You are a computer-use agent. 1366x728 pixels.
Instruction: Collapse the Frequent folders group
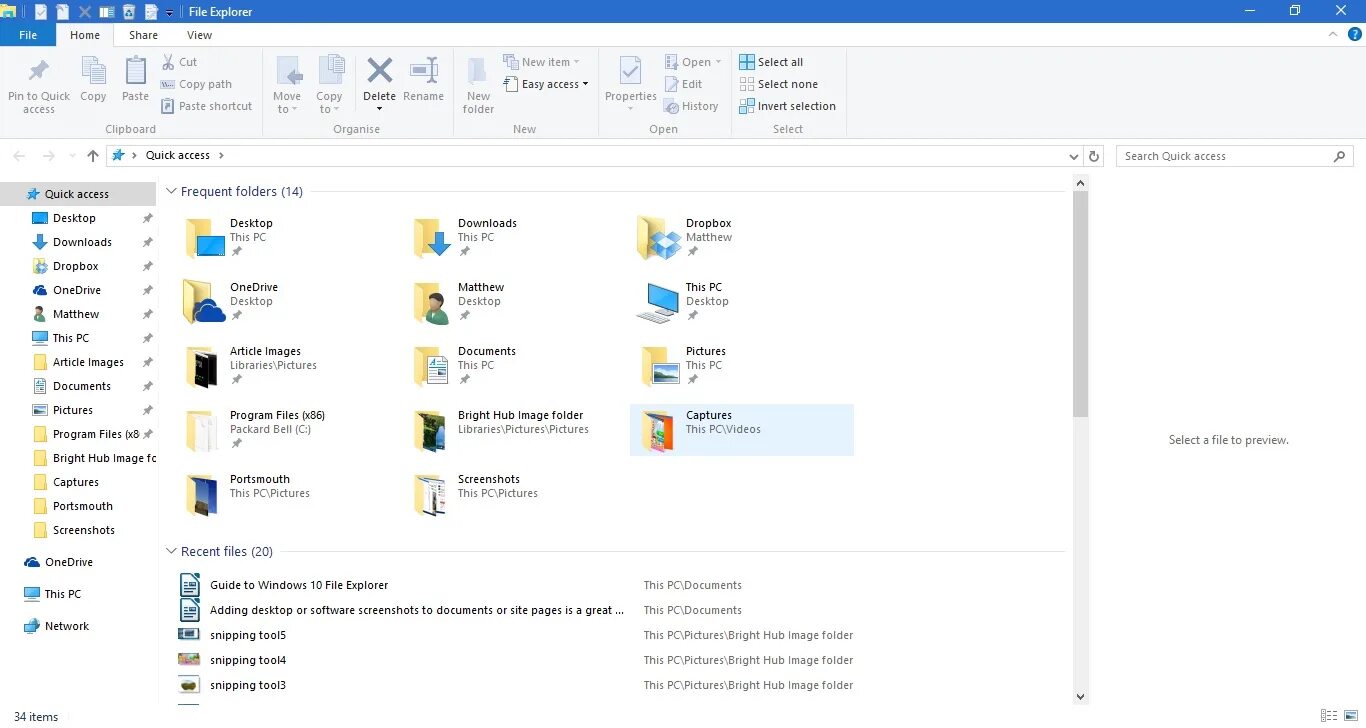coord(171,191)
